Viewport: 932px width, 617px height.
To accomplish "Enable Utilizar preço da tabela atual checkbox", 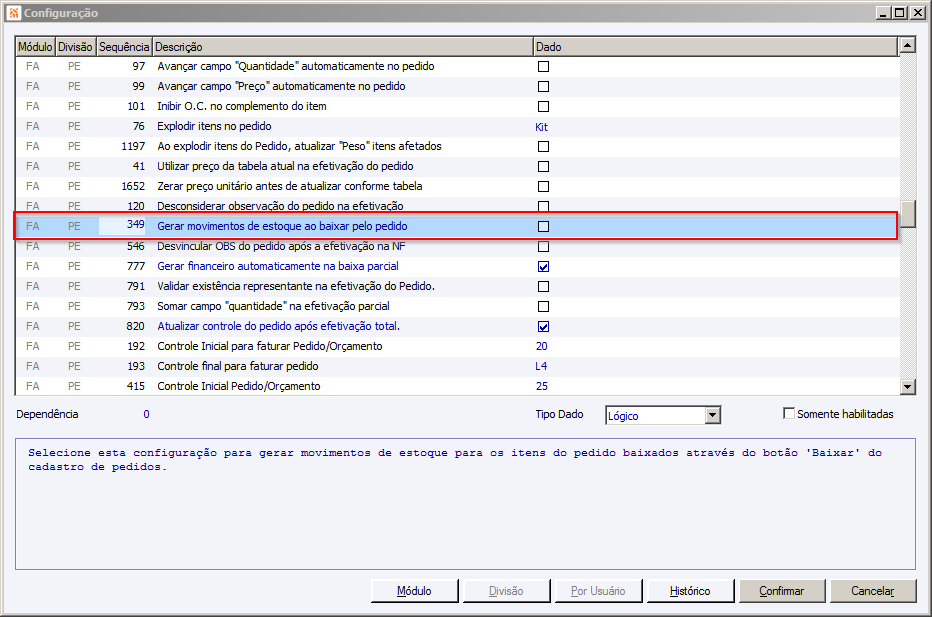I will click(x=543, y=166).
